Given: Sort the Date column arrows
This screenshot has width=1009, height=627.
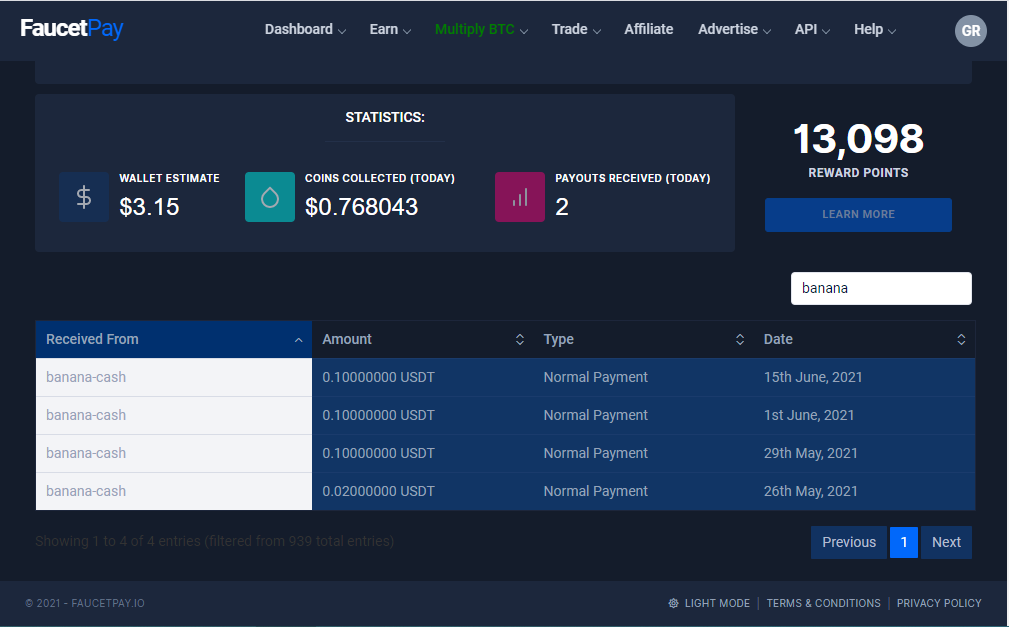Looking at the screenshot, I should click(x=961, y=339).
